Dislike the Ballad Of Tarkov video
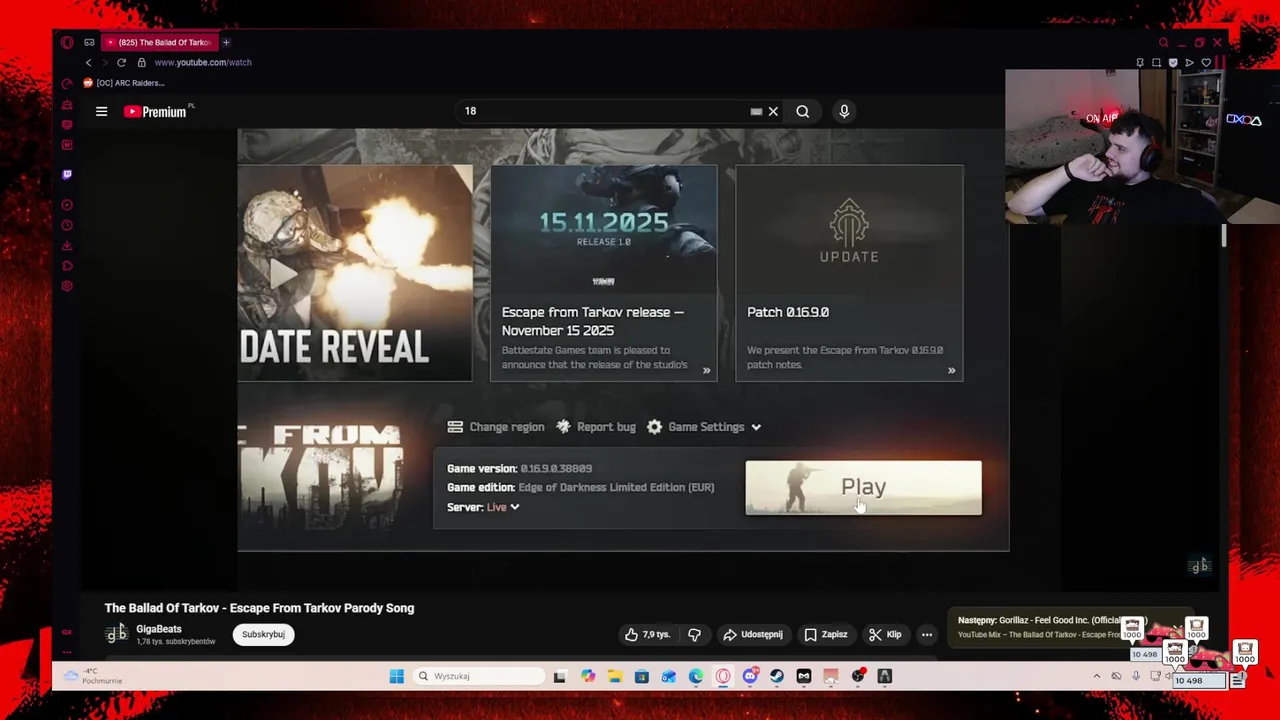Viewport: 1280px width, 720px height. tap(694, 634)
